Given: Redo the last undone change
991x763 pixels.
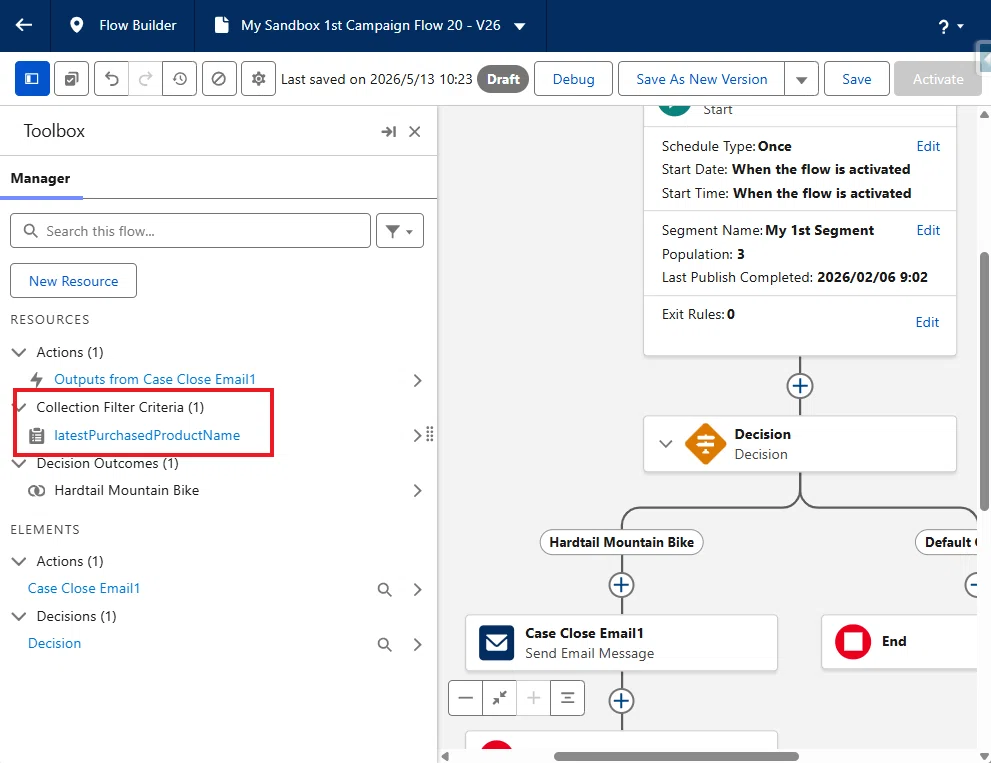Looking at the screenshot, I should (145, 78).
